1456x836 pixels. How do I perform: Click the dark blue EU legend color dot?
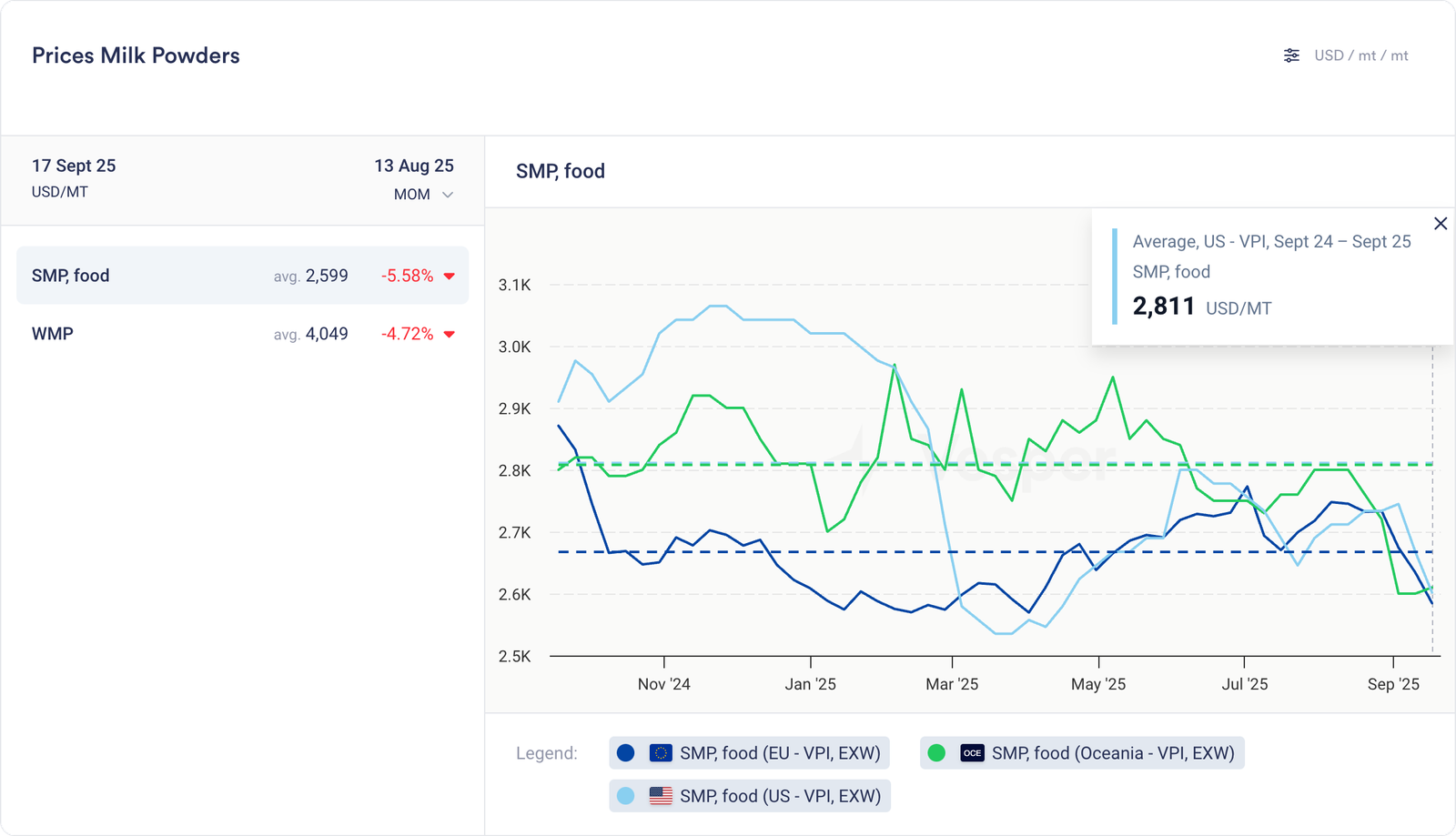(x=625, y=753)
